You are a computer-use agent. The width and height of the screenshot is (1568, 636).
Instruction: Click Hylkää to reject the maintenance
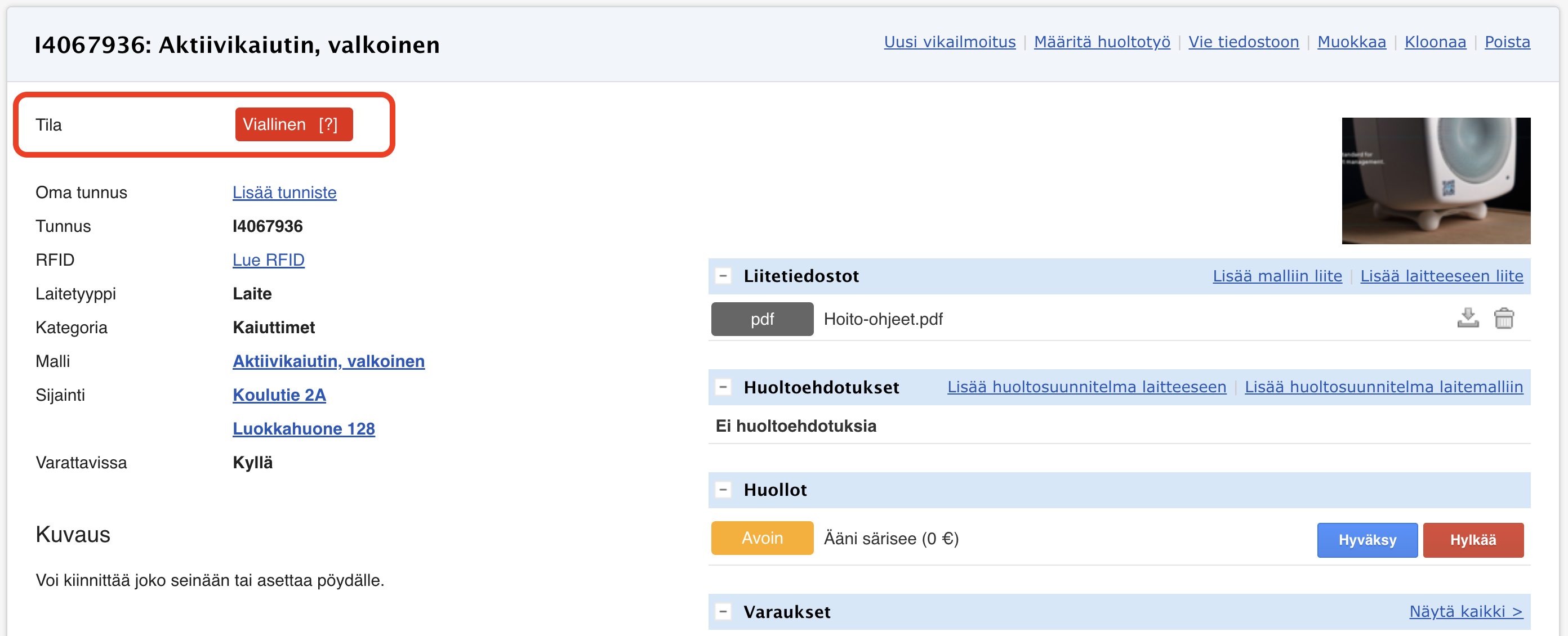(1472, 539)
